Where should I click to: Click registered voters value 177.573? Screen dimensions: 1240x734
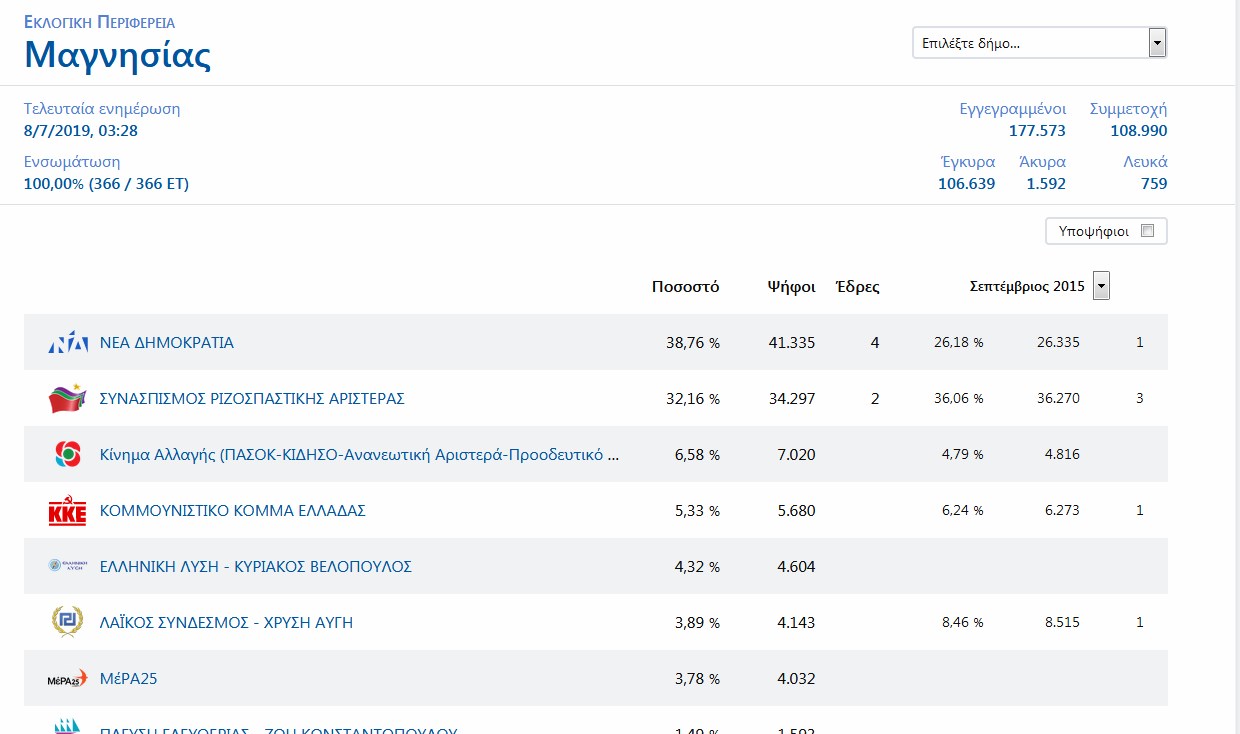click(x=1037, y=131)
